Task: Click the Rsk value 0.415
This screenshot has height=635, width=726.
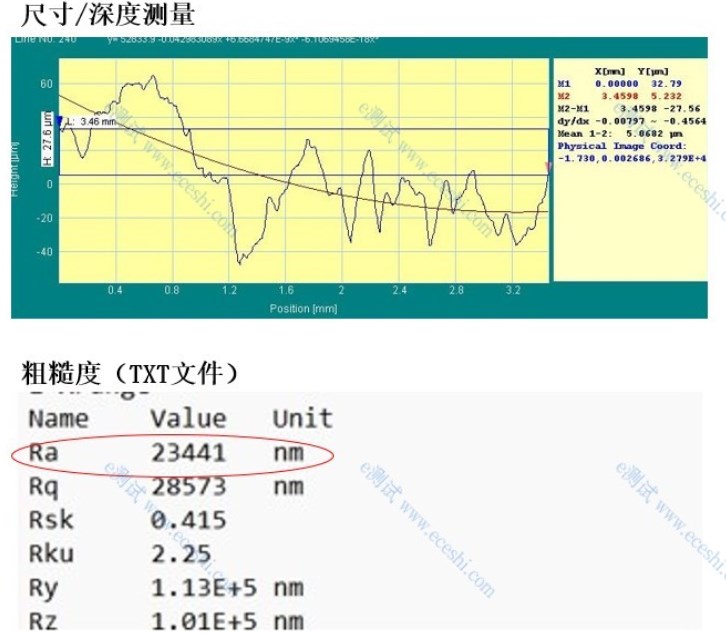Action: coord(188,520)
